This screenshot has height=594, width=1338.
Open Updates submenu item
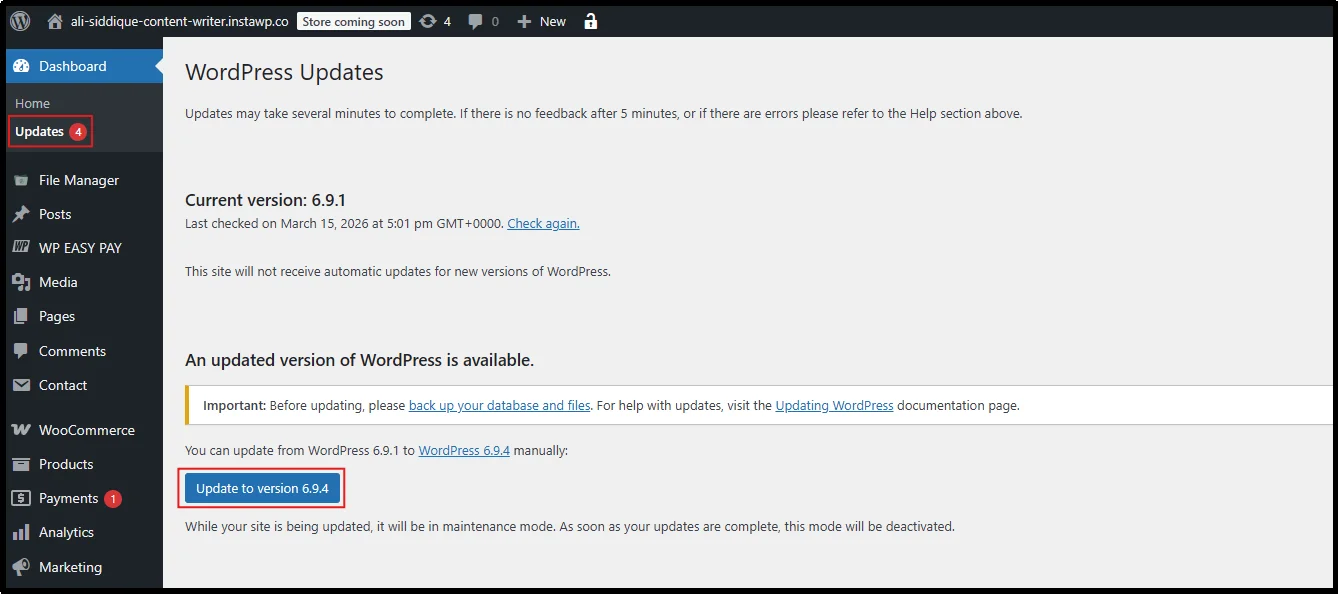pyautogui.click(x=40, y=131)
